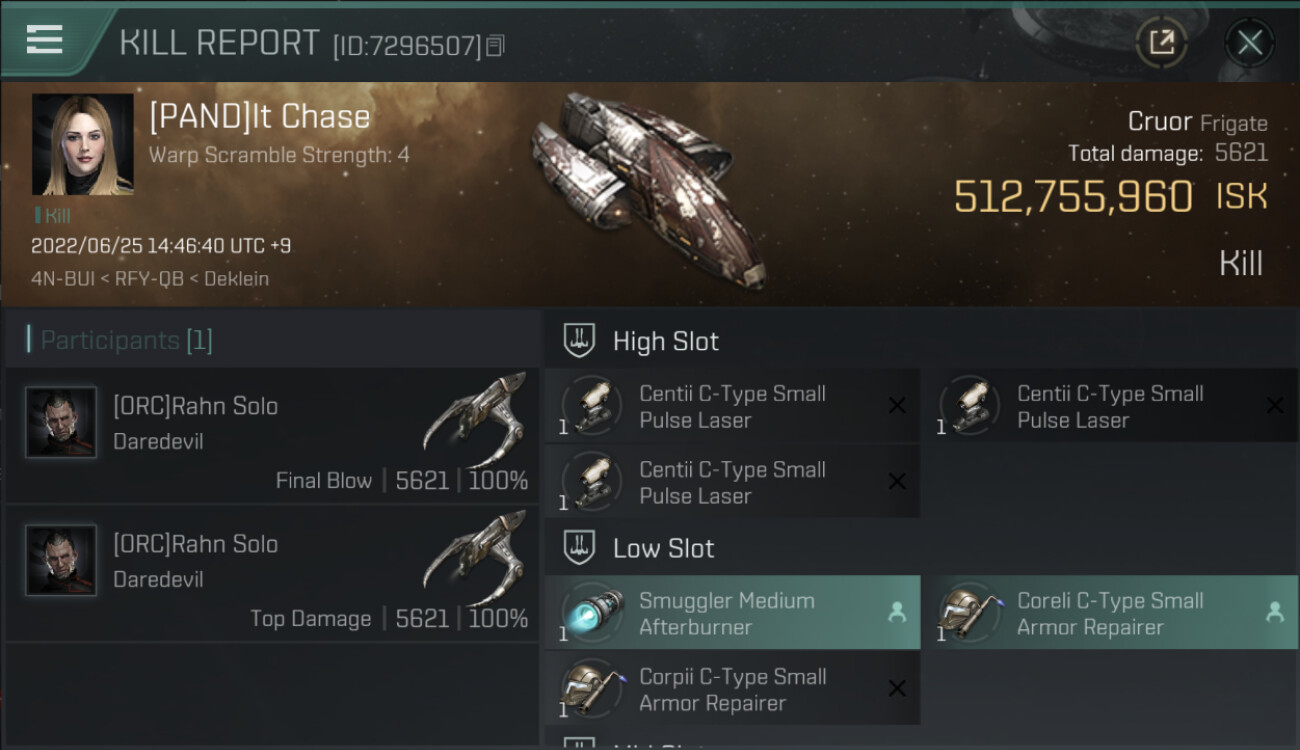Copy the kill report ID
1300x750 pixels.
pos(496,46)
